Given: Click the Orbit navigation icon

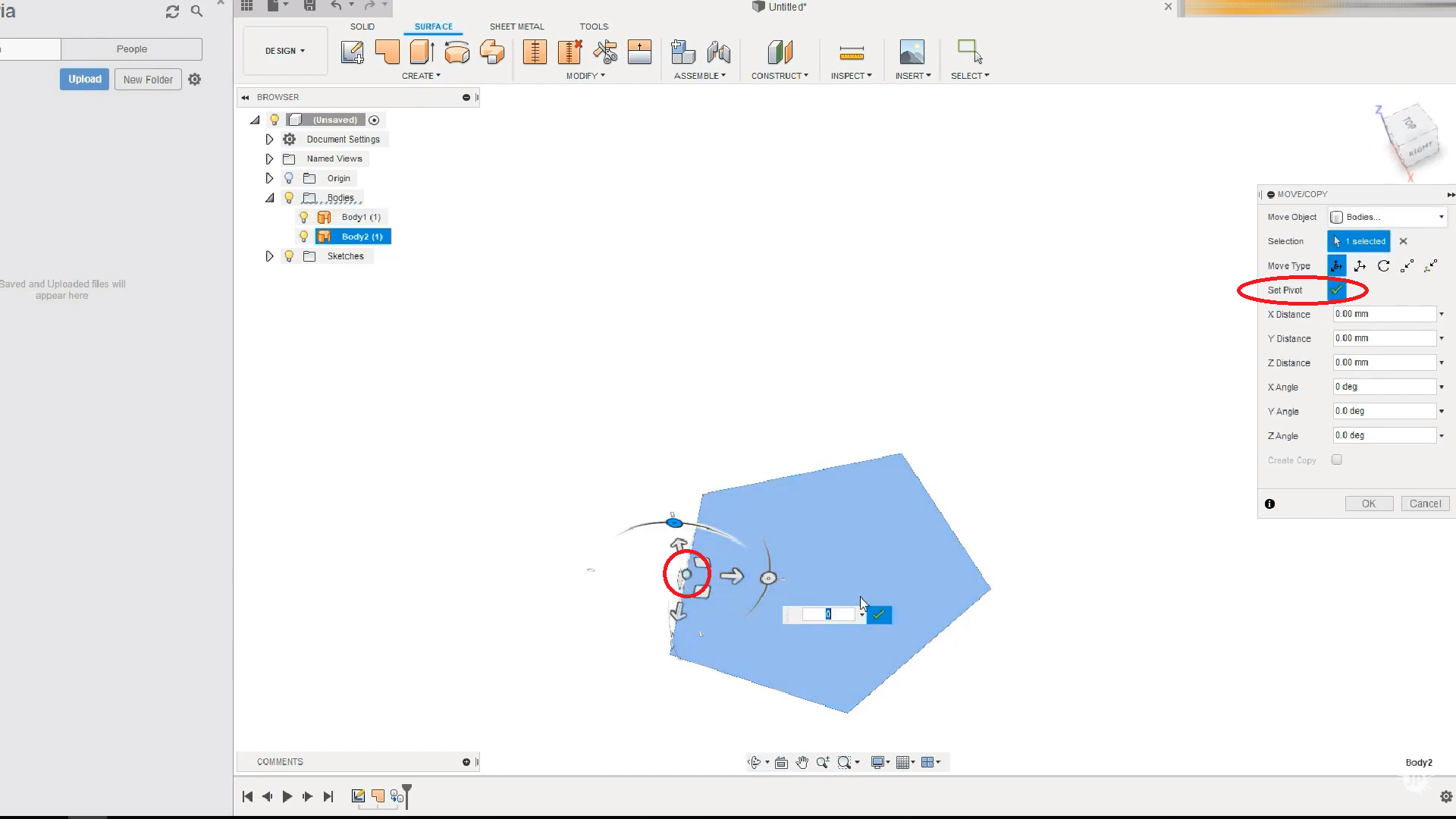Looking at the screenshot, I should coord(754,762).
